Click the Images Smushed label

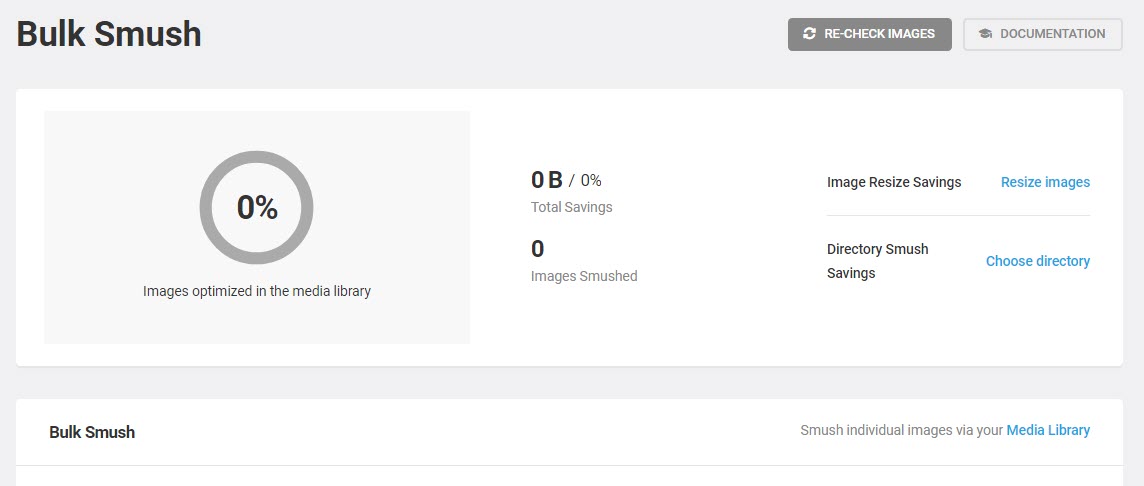(x=584, y=276)
